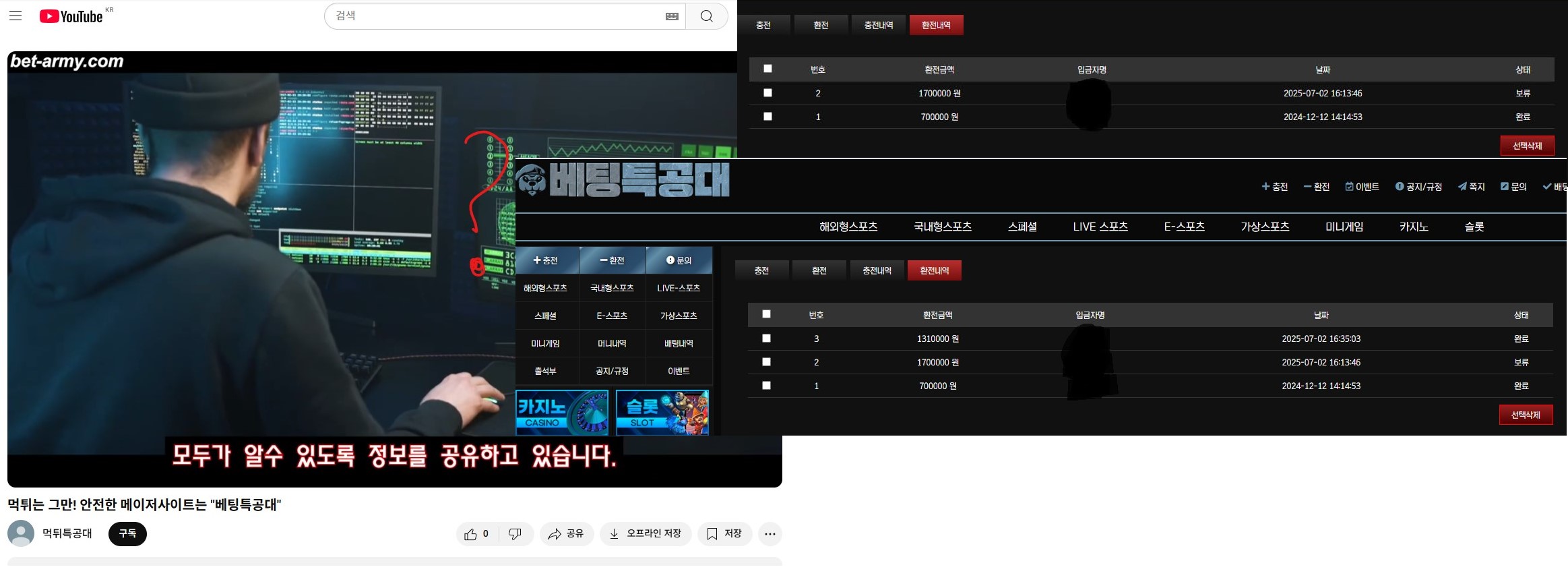The width and height of the screenshot is (1568, 588).
Task: Switch to 환전내역 tab in lower panel
Action: point(935,270)
